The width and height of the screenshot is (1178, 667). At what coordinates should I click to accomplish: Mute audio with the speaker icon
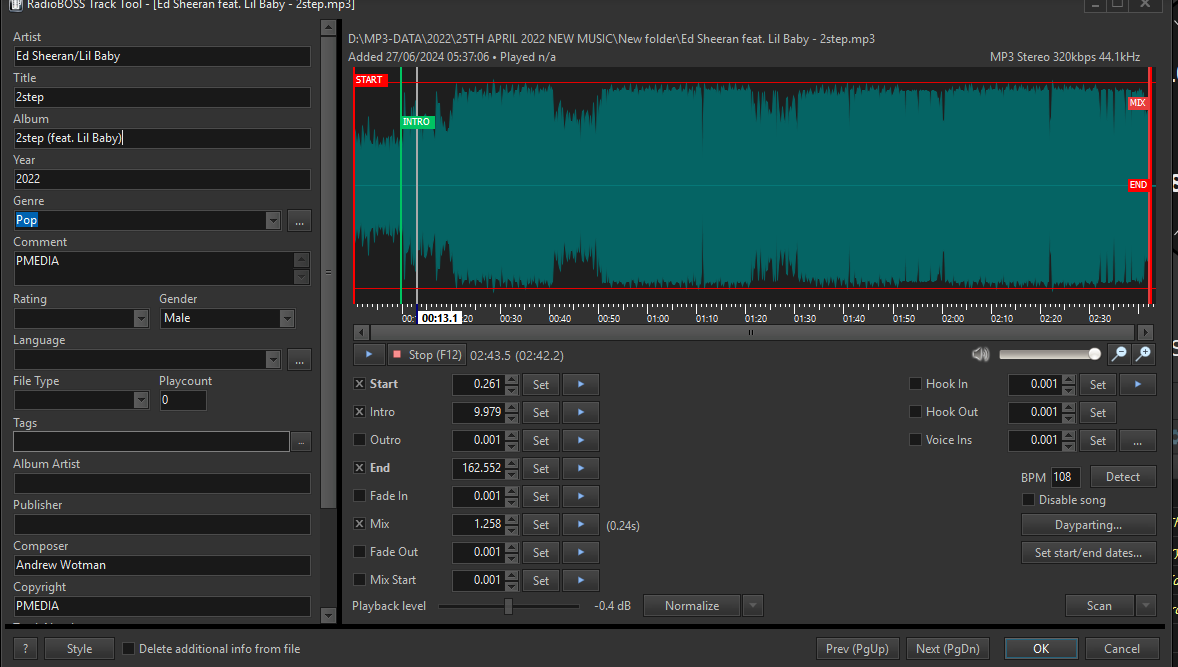point(980,354)
